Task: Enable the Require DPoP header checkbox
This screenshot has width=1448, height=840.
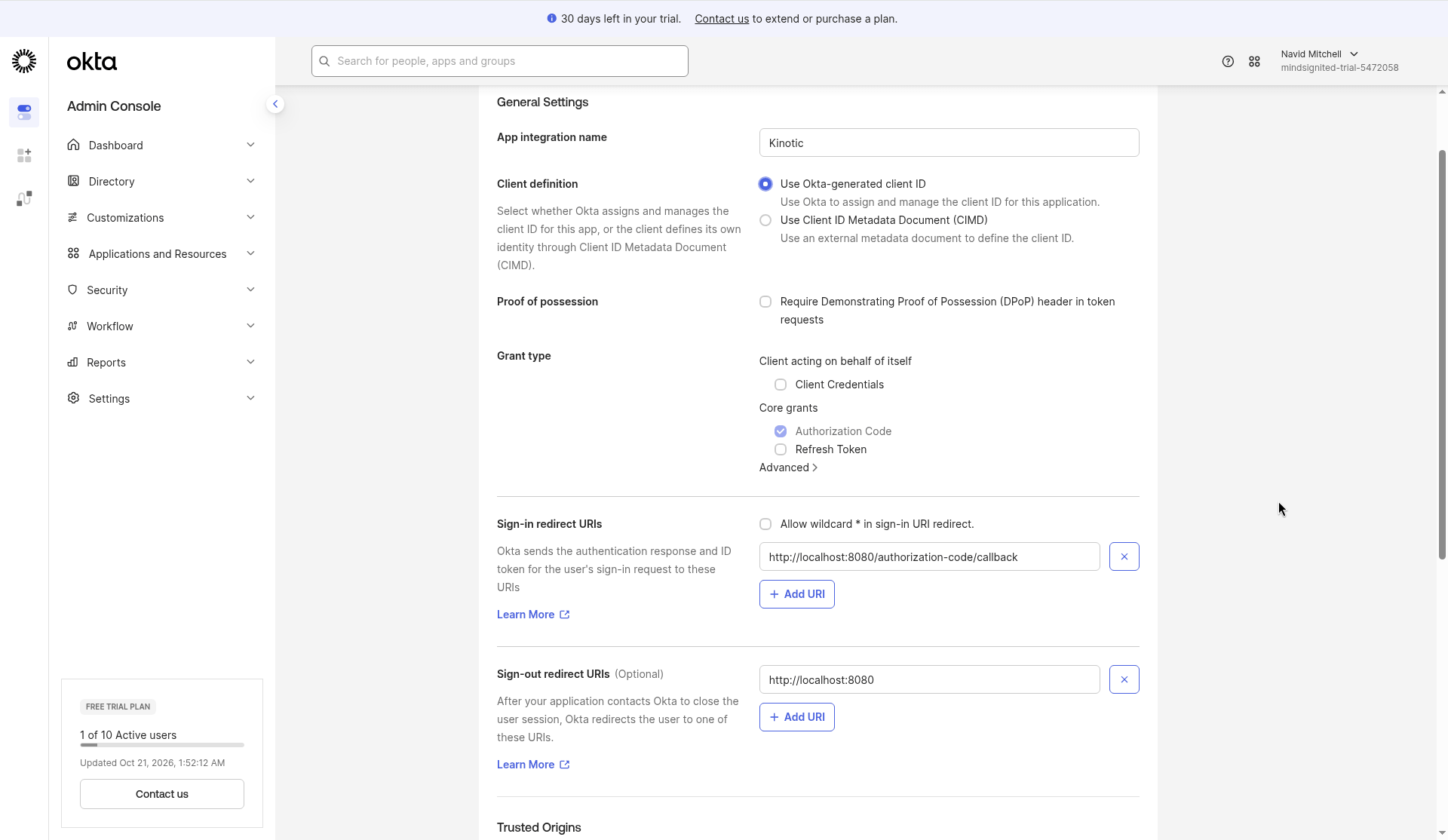Action: [x=765, y=302]
